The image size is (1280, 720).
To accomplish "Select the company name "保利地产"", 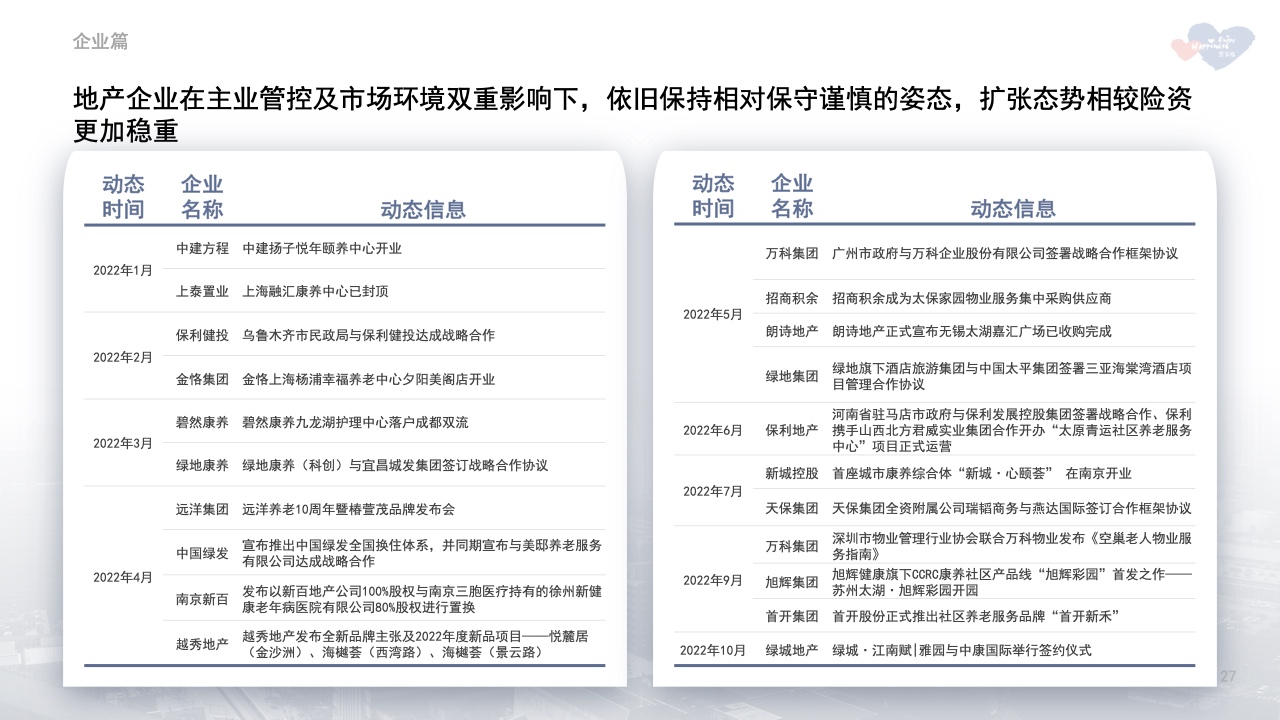I will [792, 431].
